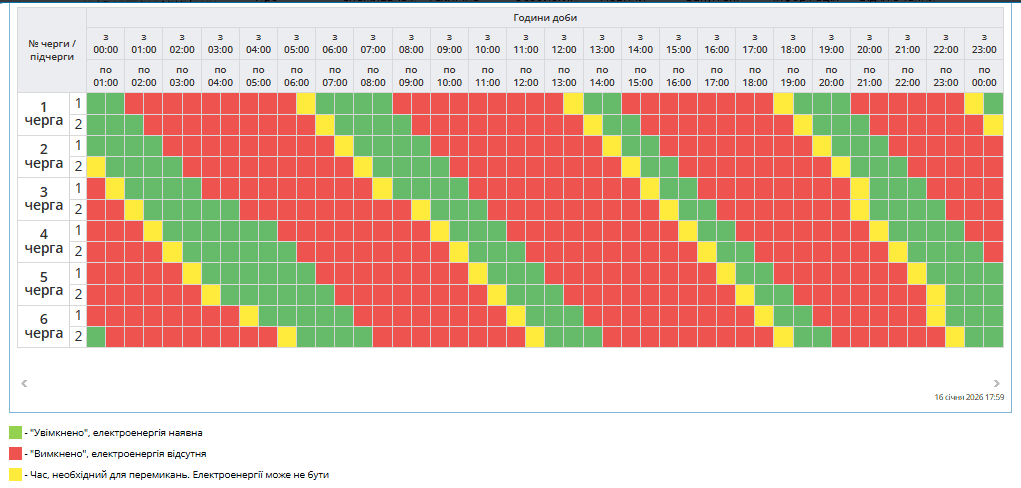Click the "з 23:00" hour header cell
The width and height of the screenshot is (1021, 488).
[x=984, y=42]
